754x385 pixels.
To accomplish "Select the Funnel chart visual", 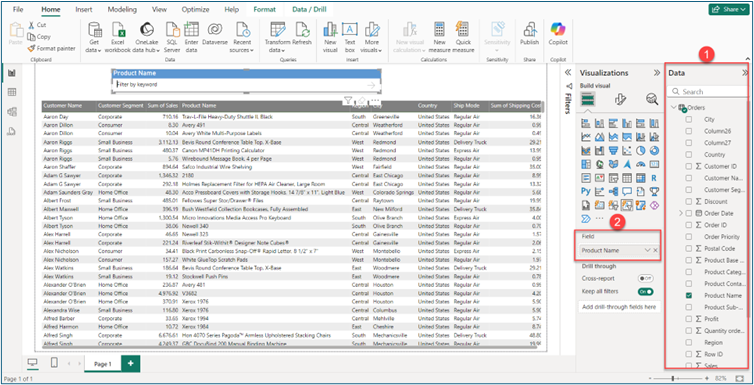I will 613,150.
